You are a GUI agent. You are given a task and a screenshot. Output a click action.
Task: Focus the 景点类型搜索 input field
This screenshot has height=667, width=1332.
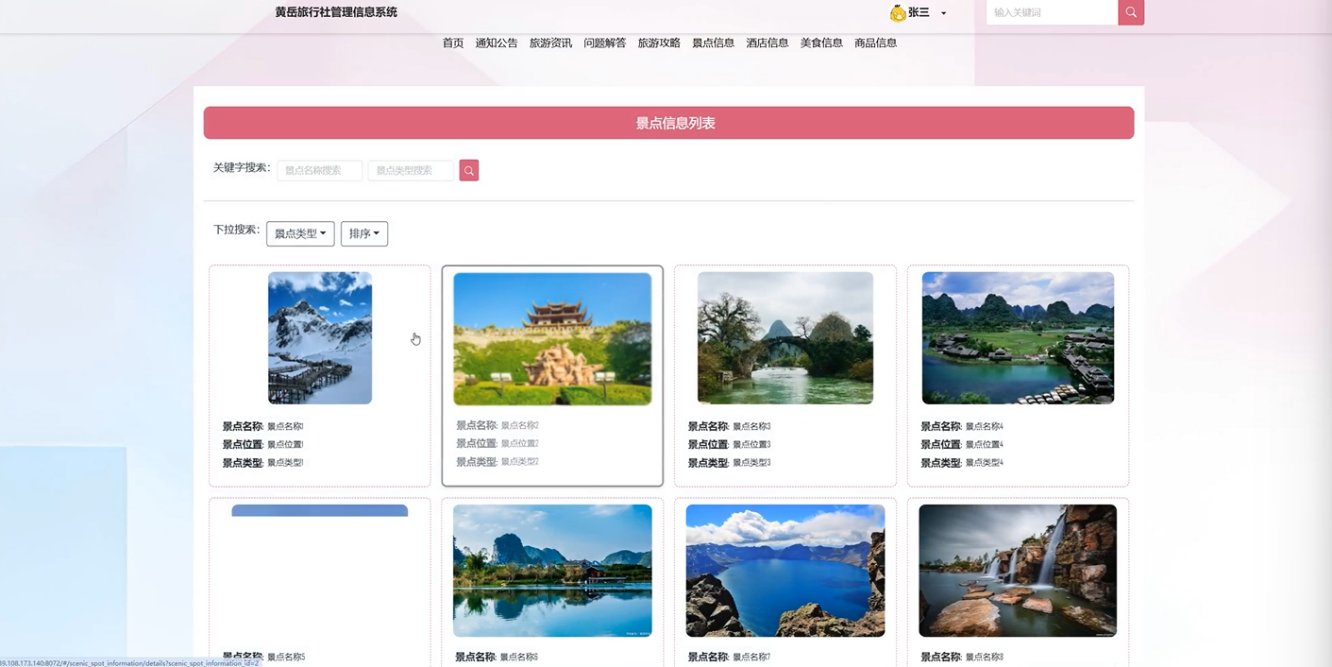click(x=411, y=171)
